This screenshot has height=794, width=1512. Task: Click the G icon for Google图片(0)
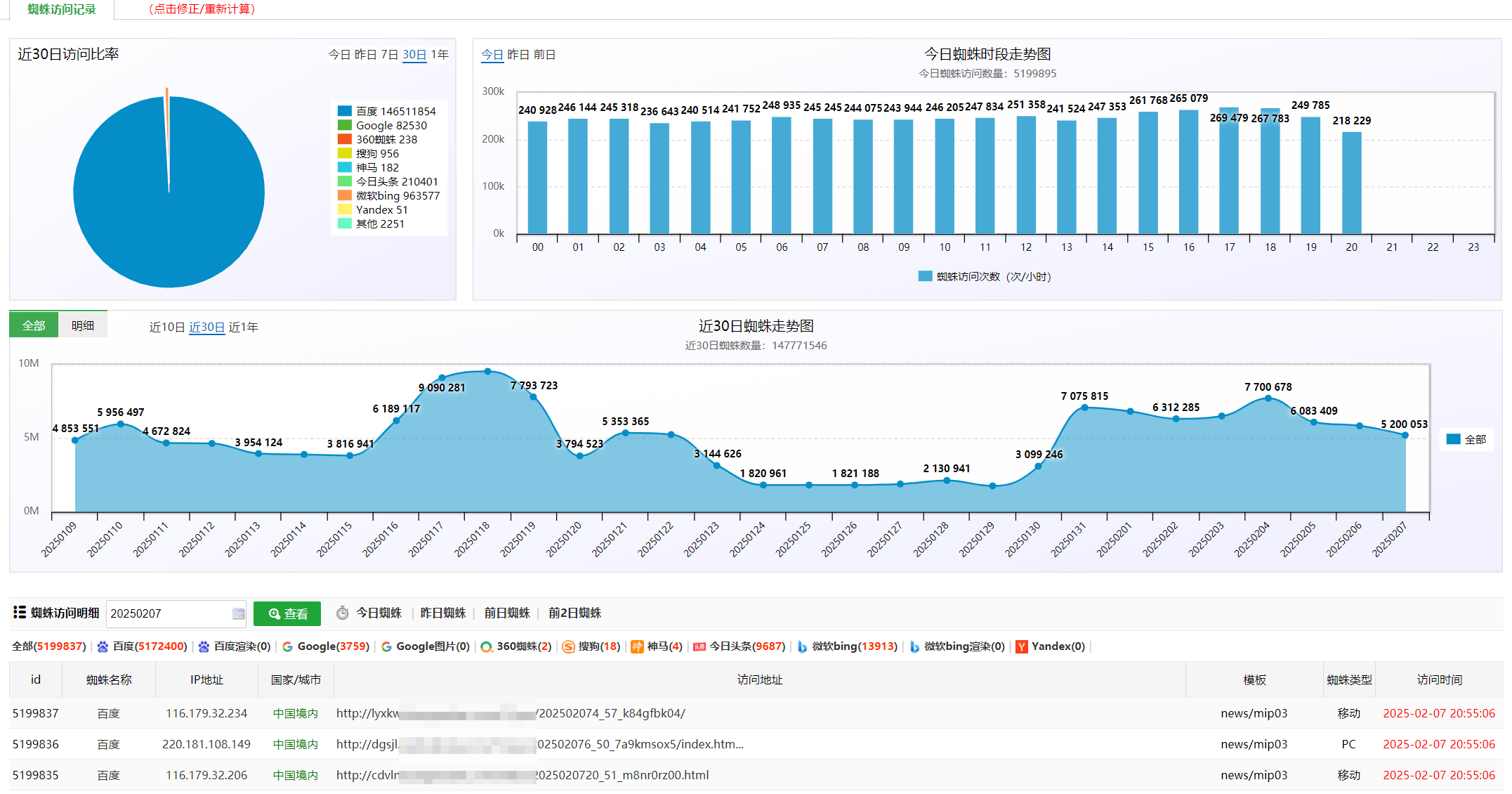pyautogui.click(x=386, y=646)
